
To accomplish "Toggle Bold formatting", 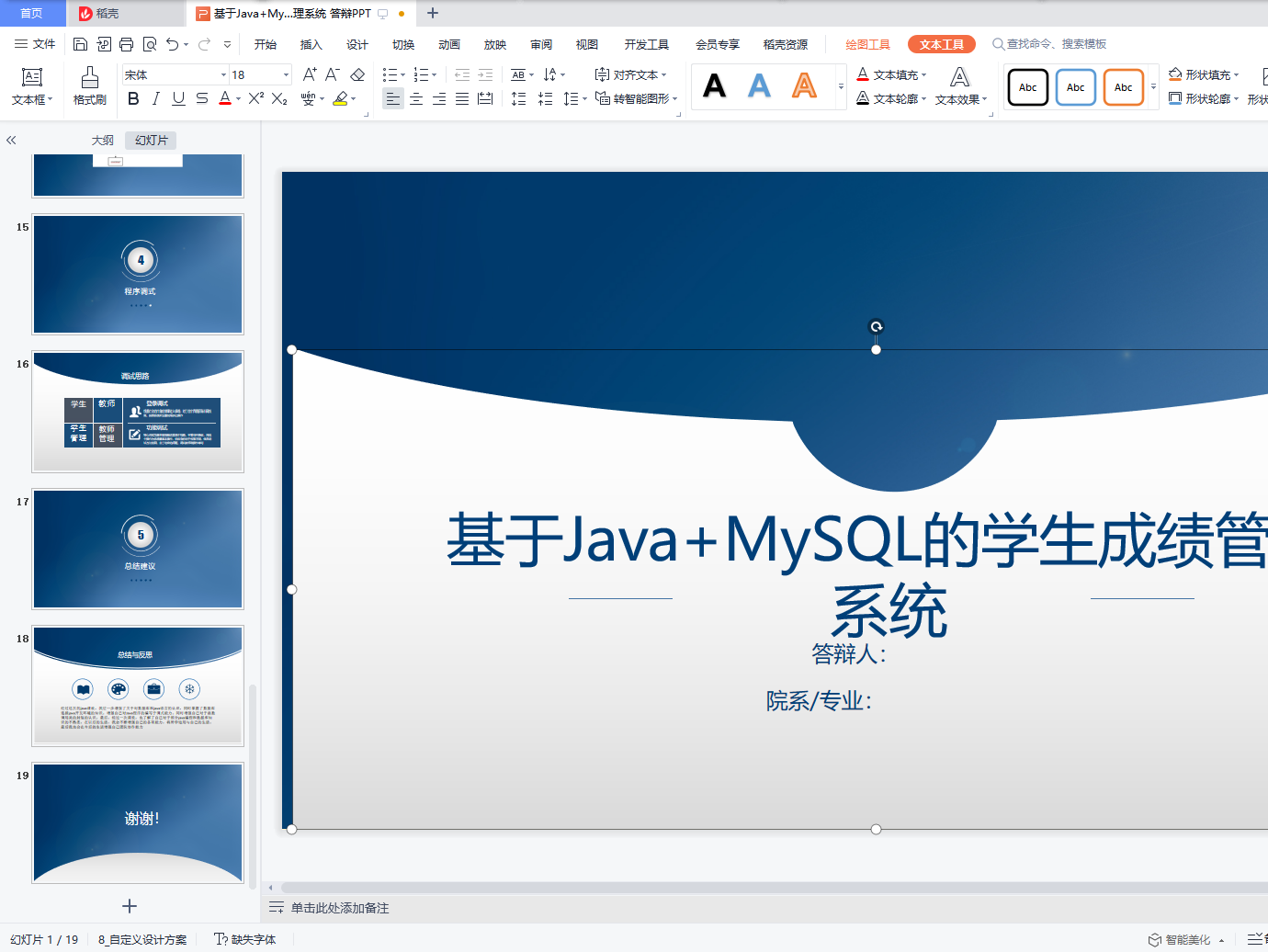I will [134, 98].
